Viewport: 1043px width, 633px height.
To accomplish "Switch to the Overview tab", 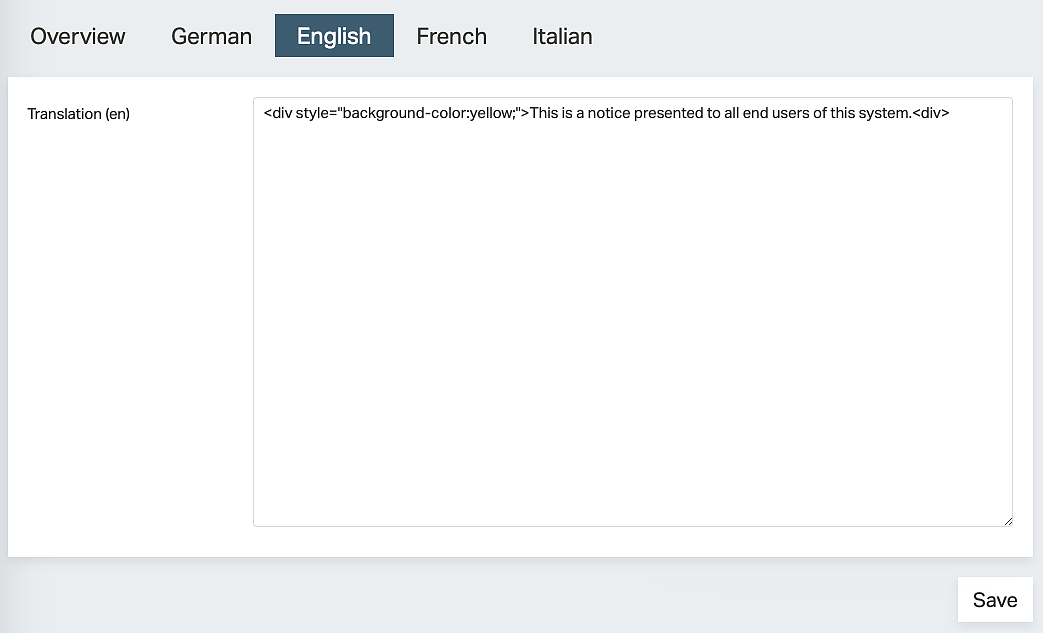I will (78, 36).
